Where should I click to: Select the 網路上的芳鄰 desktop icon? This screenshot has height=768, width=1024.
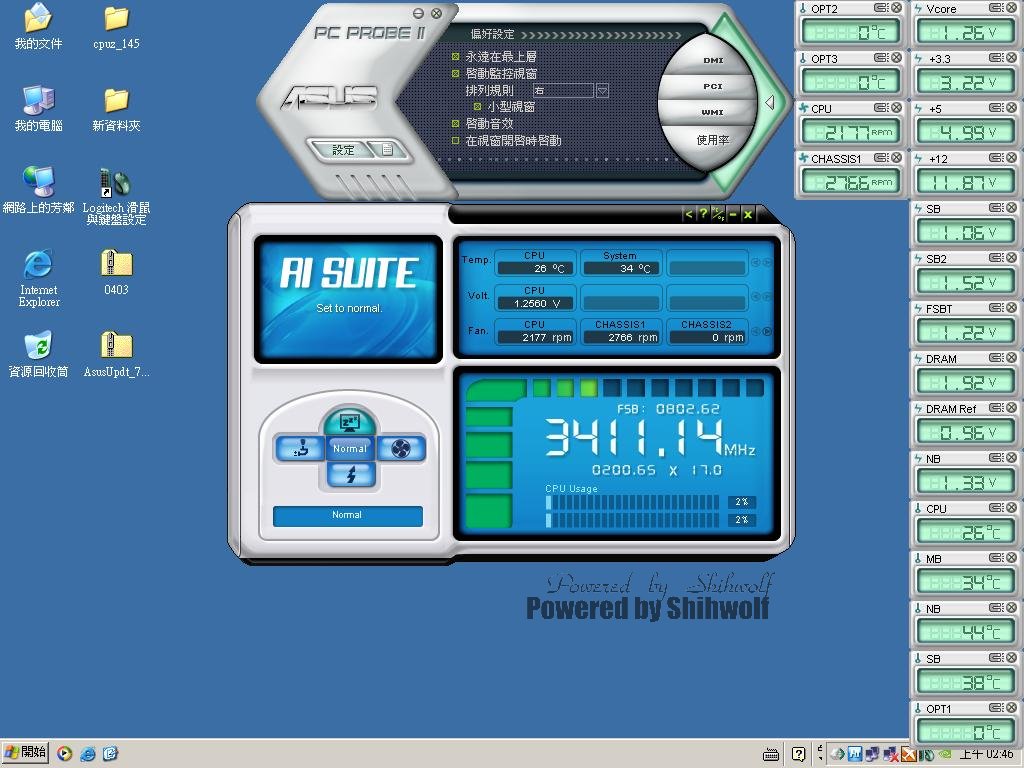pyautogui.click(x=39, y=190)
